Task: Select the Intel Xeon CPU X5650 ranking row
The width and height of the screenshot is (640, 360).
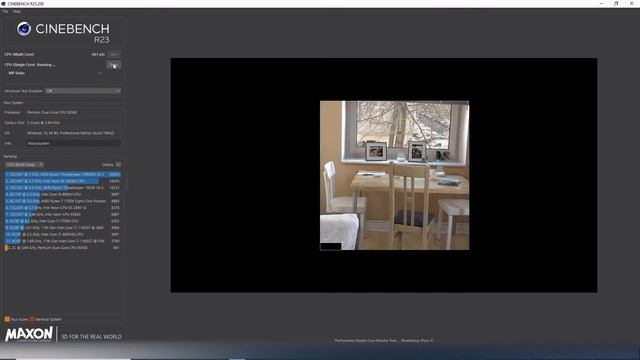Action: (63, 214)
